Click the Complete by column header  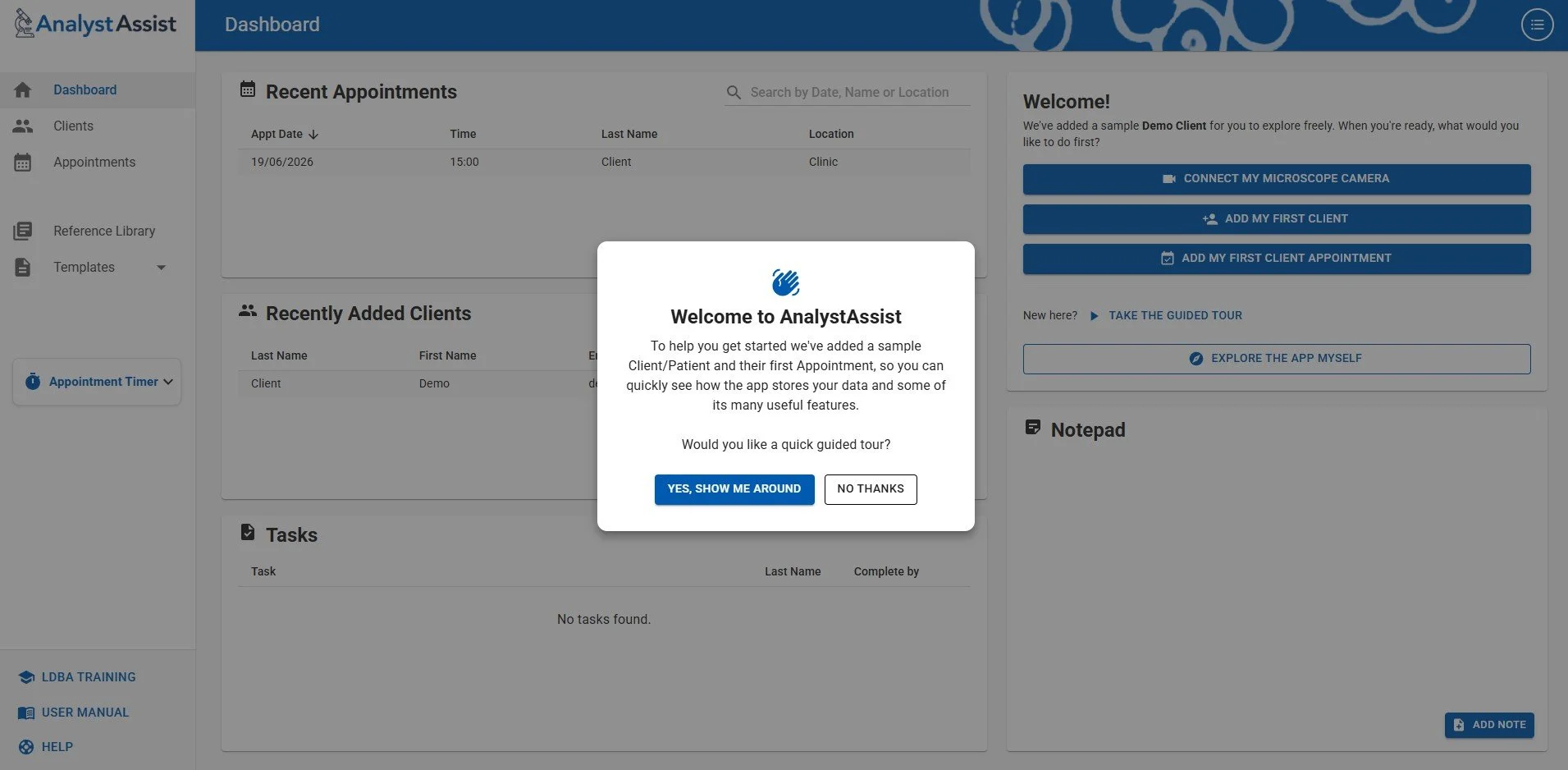coord(886,571)
